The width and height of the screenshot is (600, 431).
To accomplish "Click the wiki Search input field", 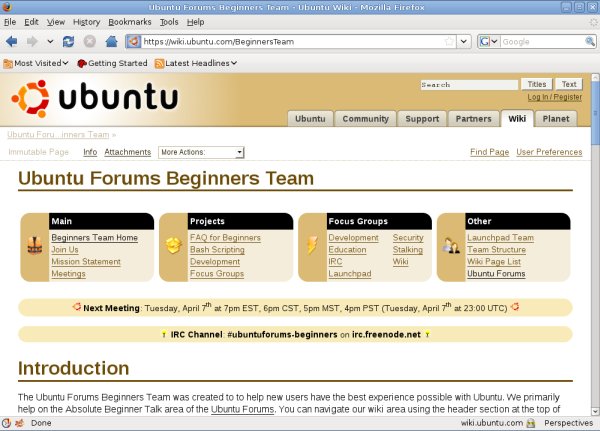I will [468, 85].
